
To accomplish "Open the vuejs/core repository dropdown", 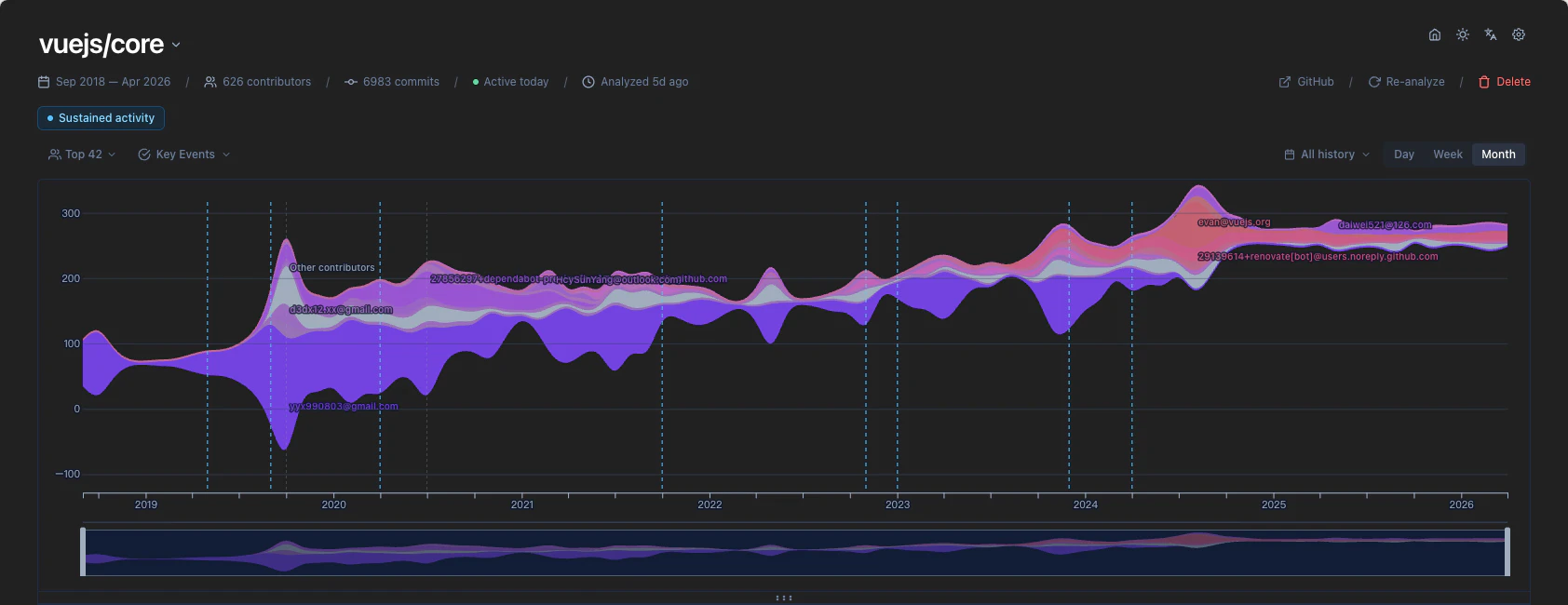I will click(110, 44).
